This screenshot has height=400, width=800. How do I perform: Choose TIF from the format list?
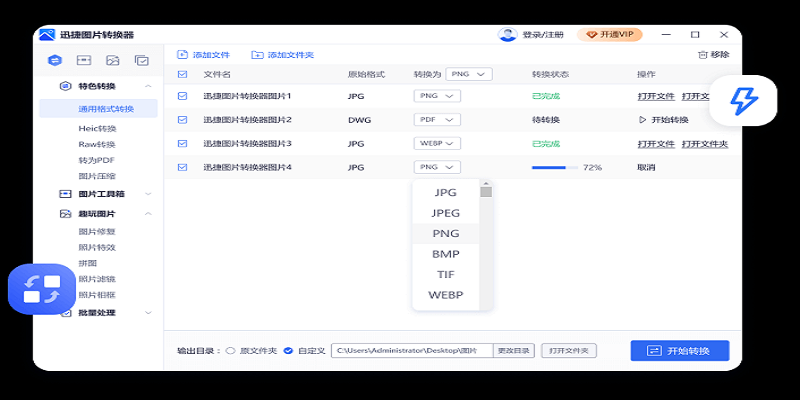pyautogui.click(x=445, y=274)
